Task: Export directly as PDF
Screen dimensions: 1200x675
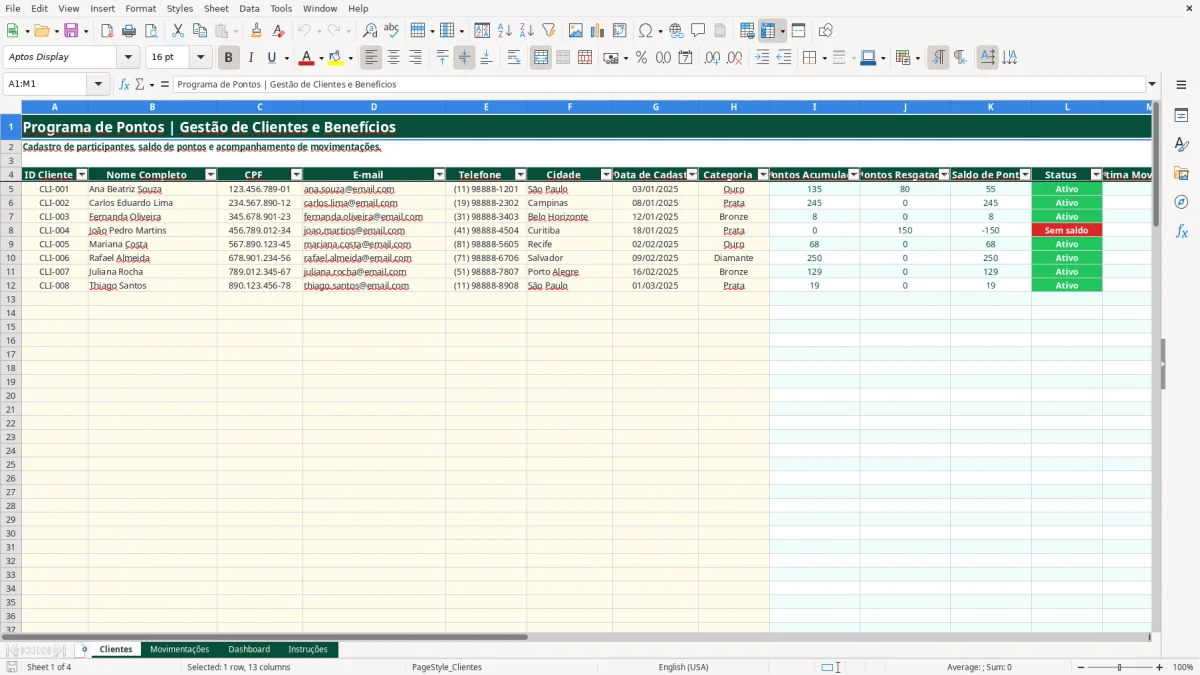Action: [107, 31]
